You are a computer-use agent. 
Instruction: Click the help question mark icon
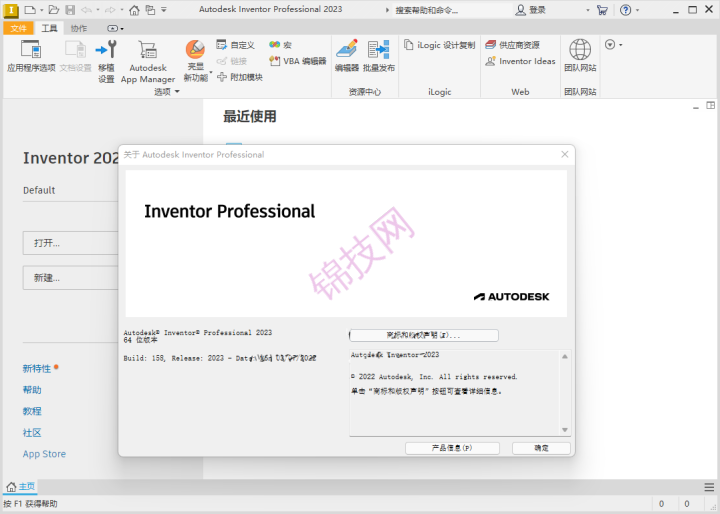(x=625, y=10)
